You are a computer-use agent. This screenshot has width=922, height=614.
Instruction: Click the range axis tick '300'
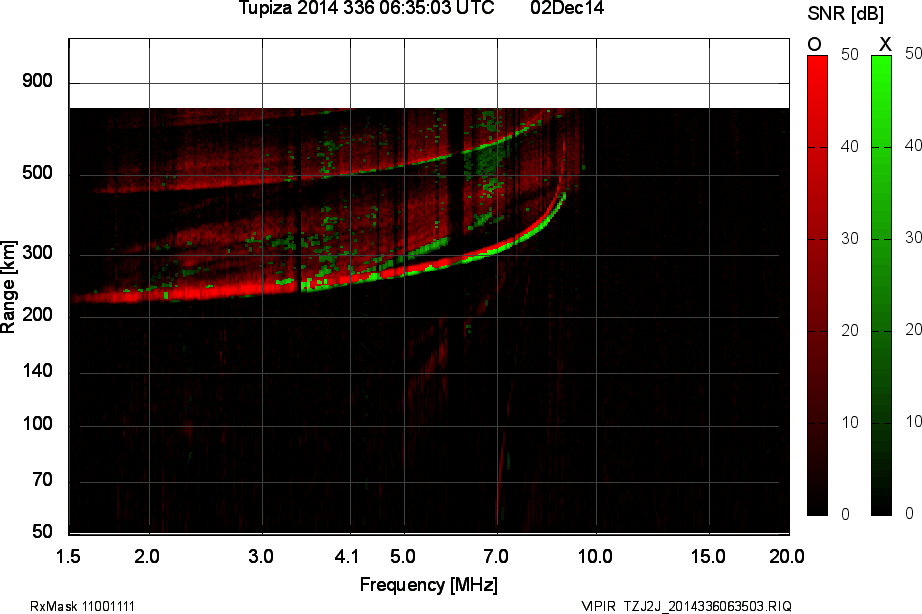(x=37, y=253)
